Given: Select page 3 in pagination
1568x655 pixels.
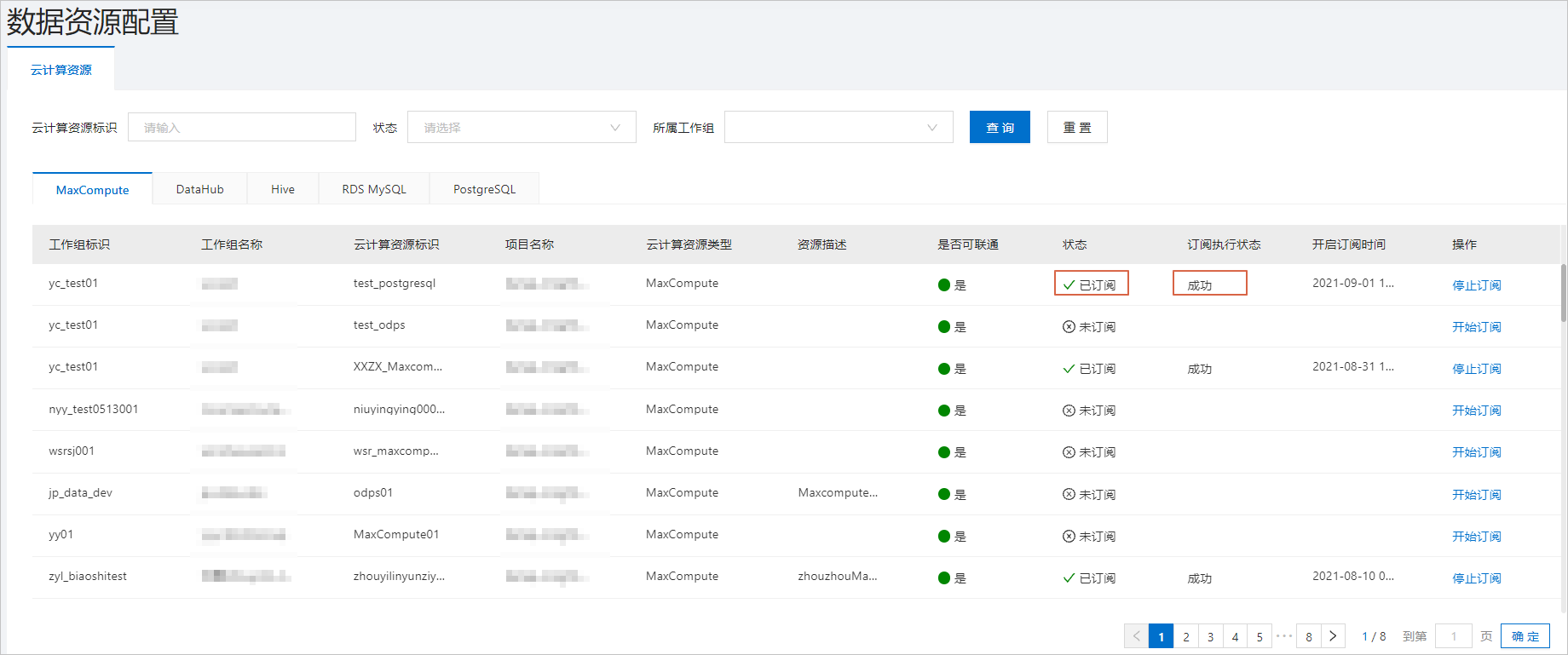Looking at the screenshot, I should click(1210, 636).
